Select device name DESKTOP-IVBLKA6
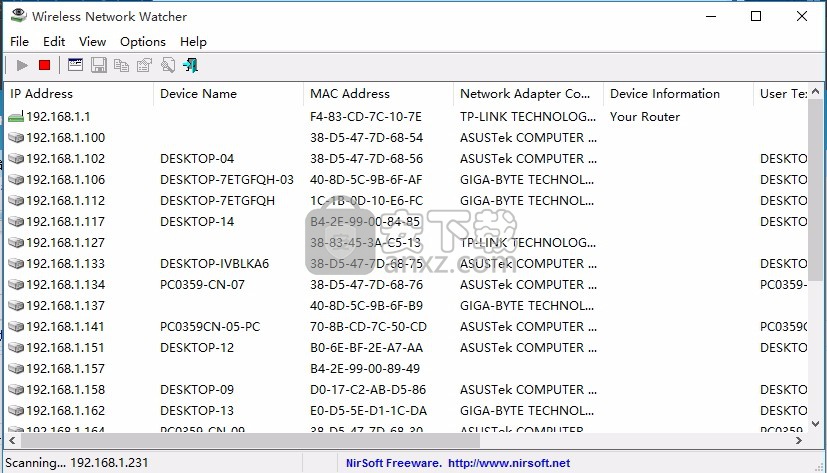Image resolution: width=827 pixels, height=473 pixels. [x=214, y=264]
